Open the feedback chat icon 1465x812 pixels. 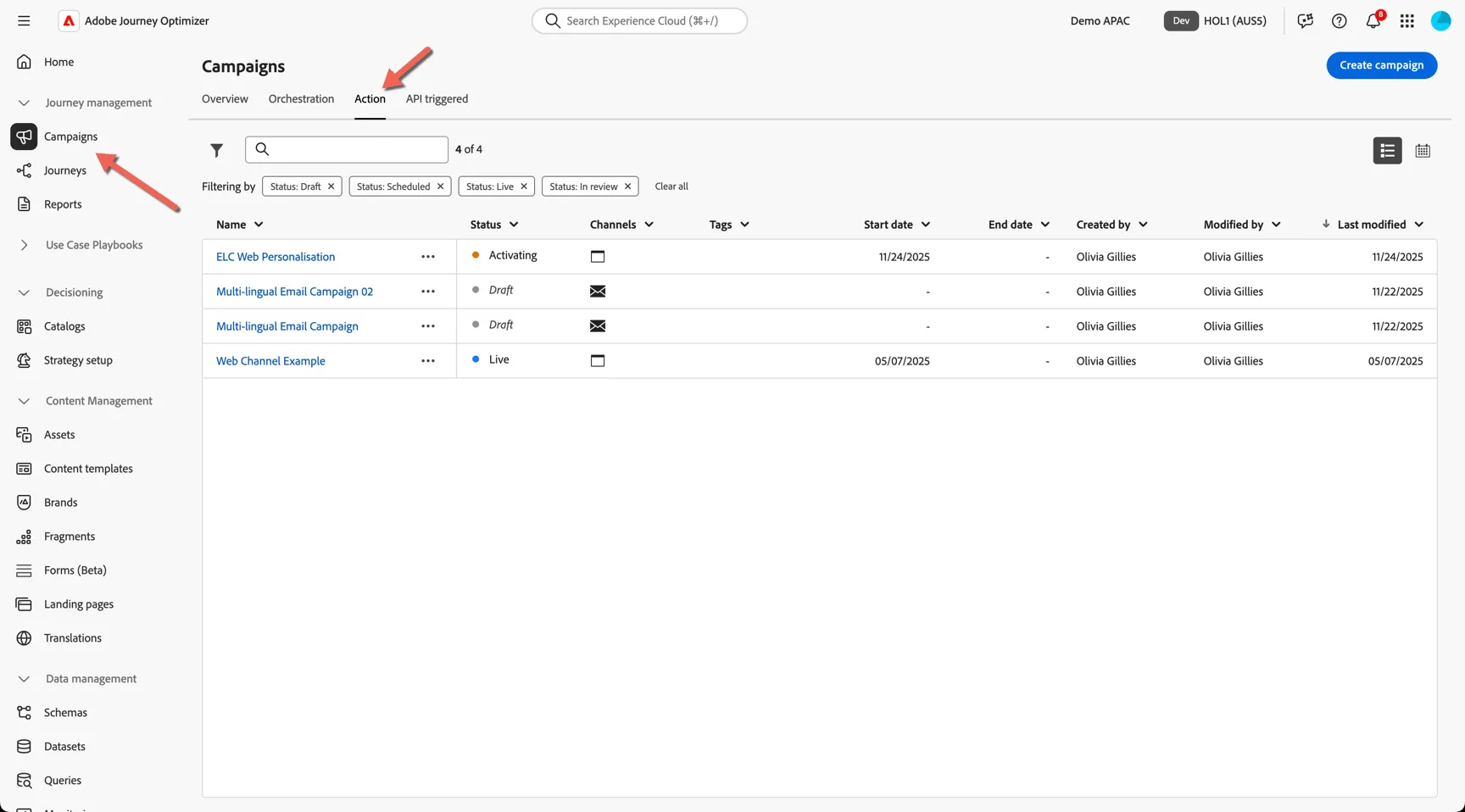click(1306, 20)
